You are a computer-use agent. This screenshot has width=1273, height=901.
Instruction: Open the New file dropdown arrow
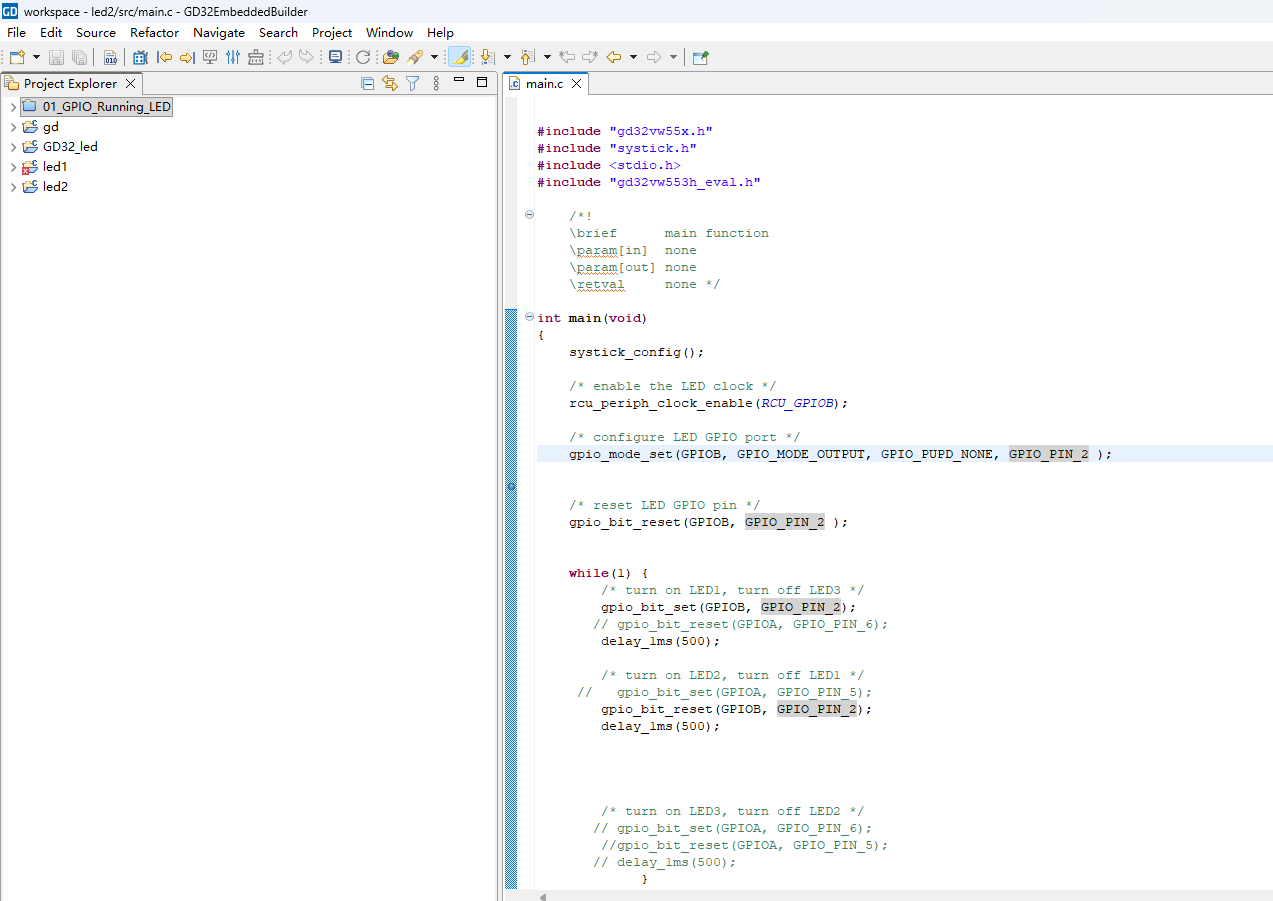coord(37,58)
